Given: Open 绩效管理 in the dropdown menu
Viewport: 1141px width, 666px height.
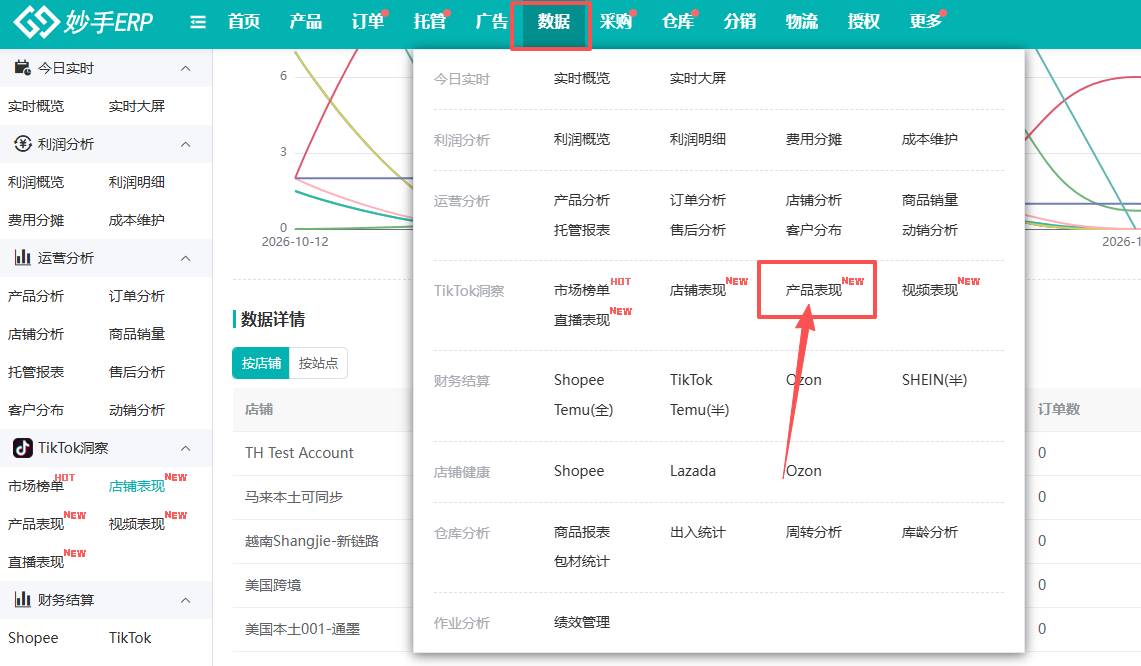Looking at the screenshot, I should point(581,622).
